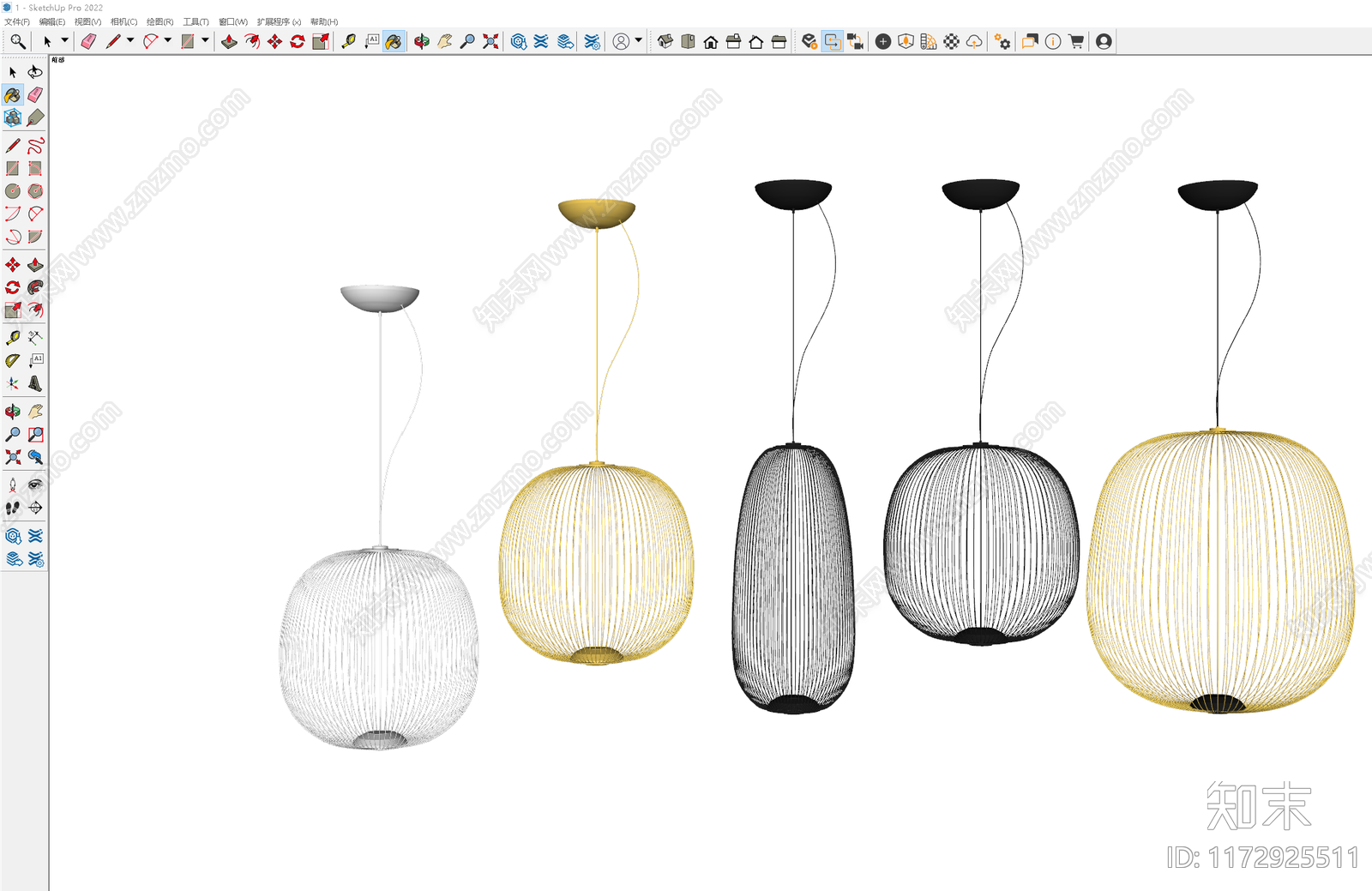This screenshot has height=891, width=1372.
Task: Select the Paint Bucket in top toolbar
Action: click(x=394, y=41)
